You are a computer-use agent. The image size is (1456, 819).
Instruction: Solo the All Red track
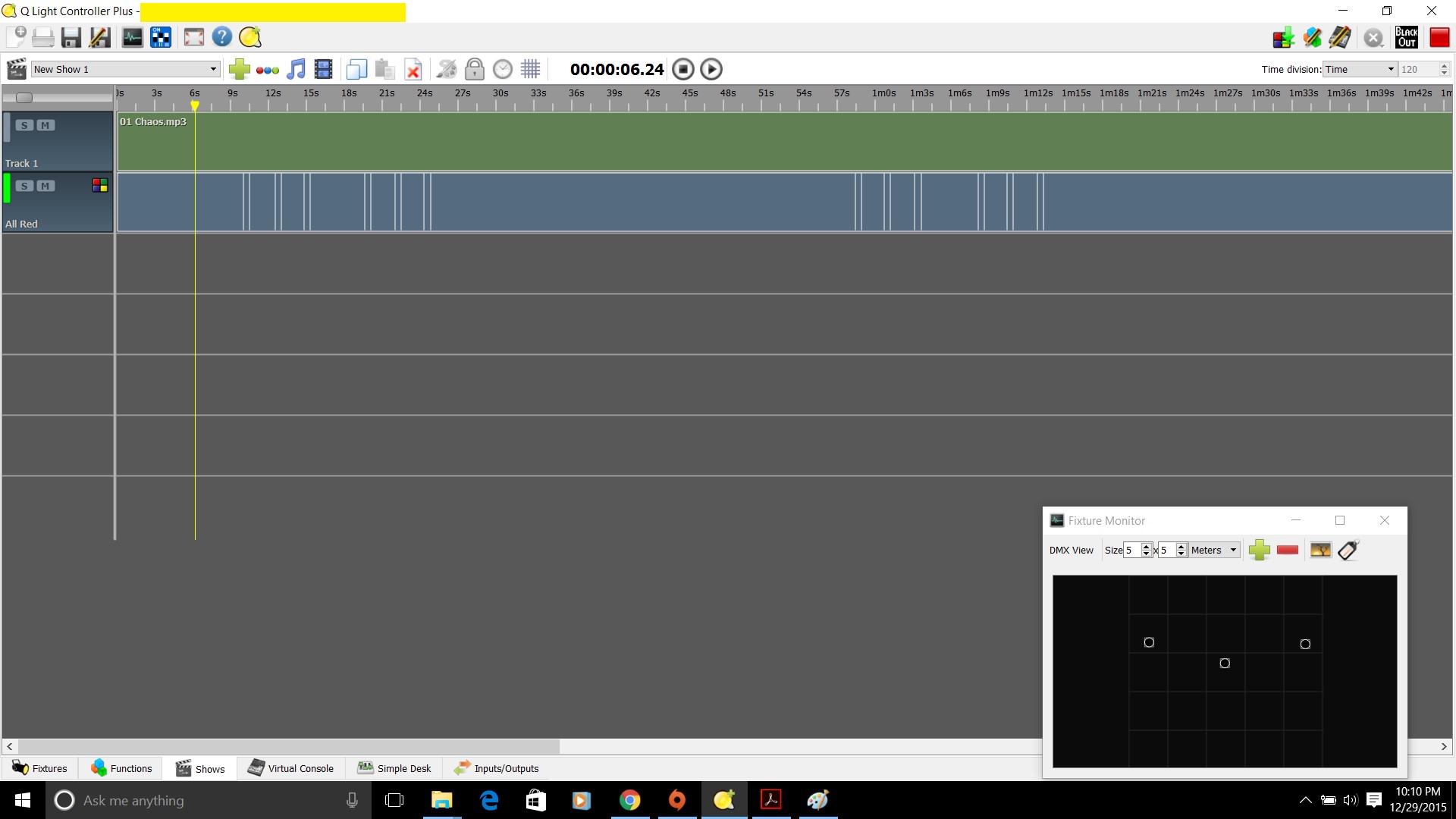point(25,186)
